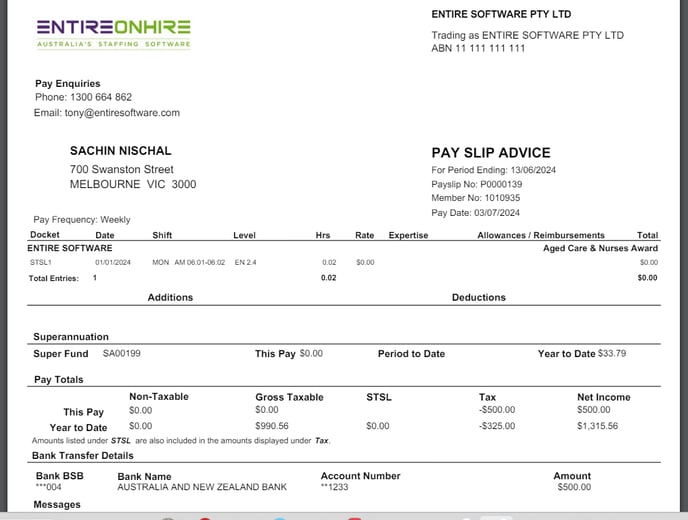This screenshot has width=688, height=520.
Task: Click the masked account number **1233
Action: (x=334, y=487)
